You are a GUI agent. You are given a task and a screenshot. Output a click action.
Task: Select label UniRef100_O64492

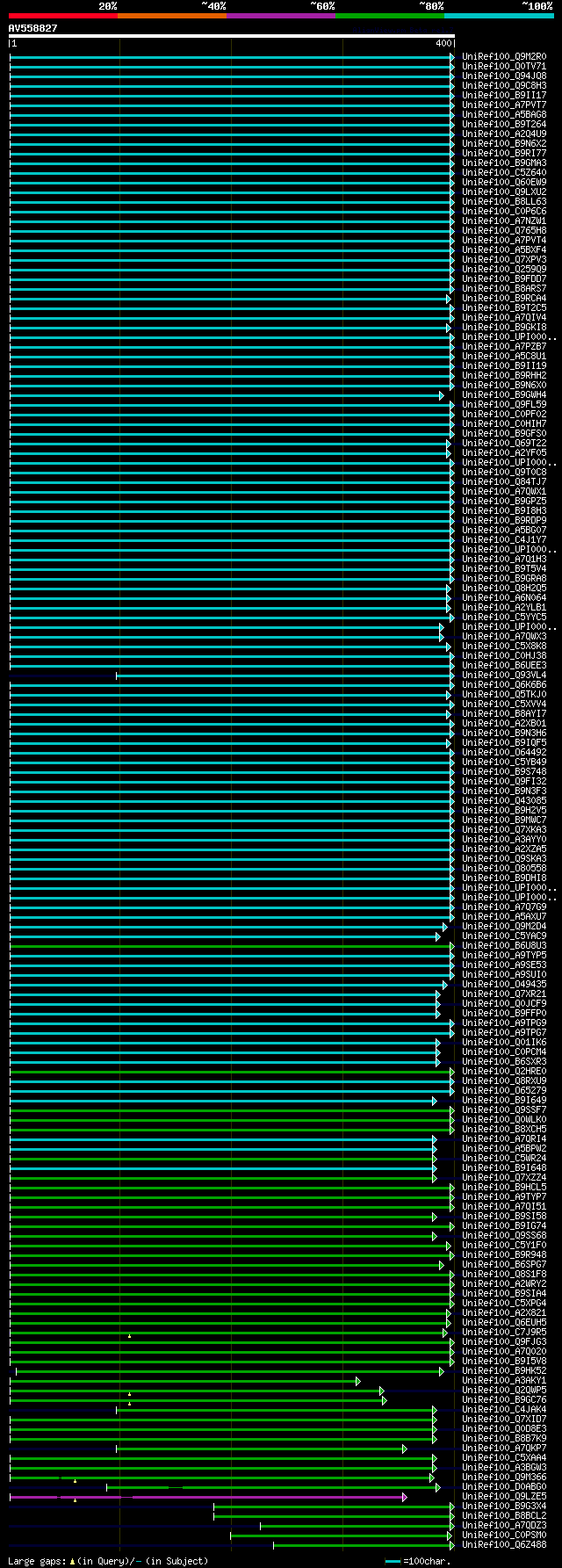point(504,752)
